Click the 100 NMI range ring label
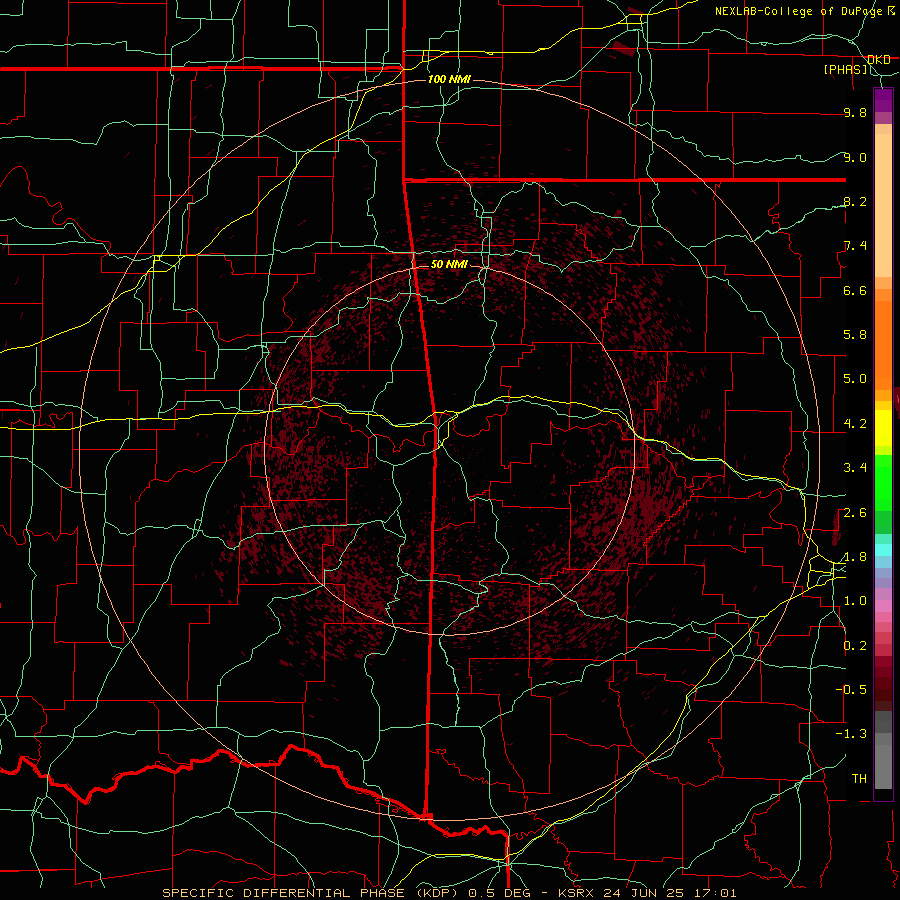This screenshot has height=900, width=900. (x=449, y=79)
